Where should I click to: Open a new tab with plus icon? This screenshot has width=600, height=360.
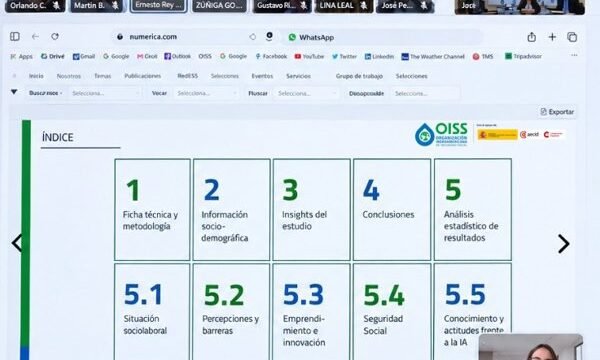(552, 37)
